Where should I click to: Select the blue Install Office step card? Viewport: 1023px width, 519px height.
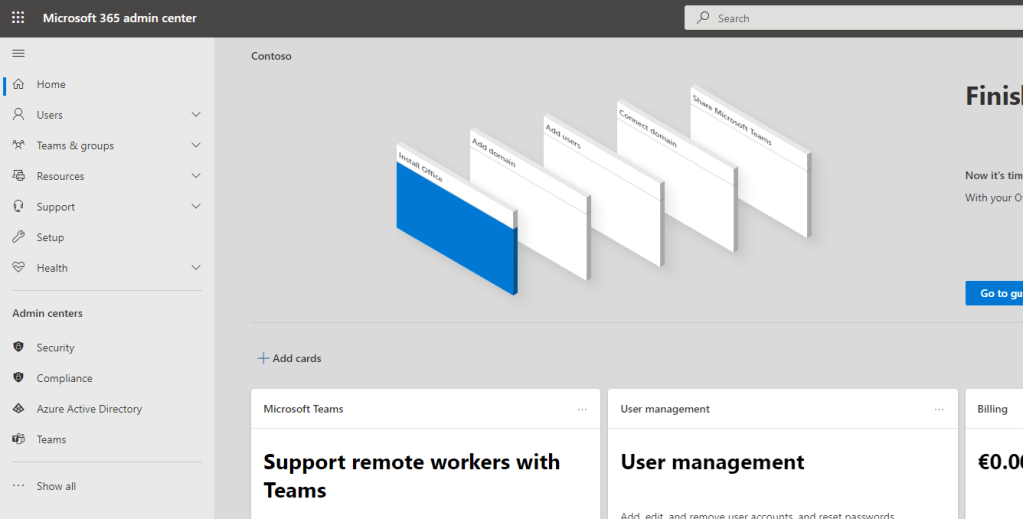click(455, 230)
